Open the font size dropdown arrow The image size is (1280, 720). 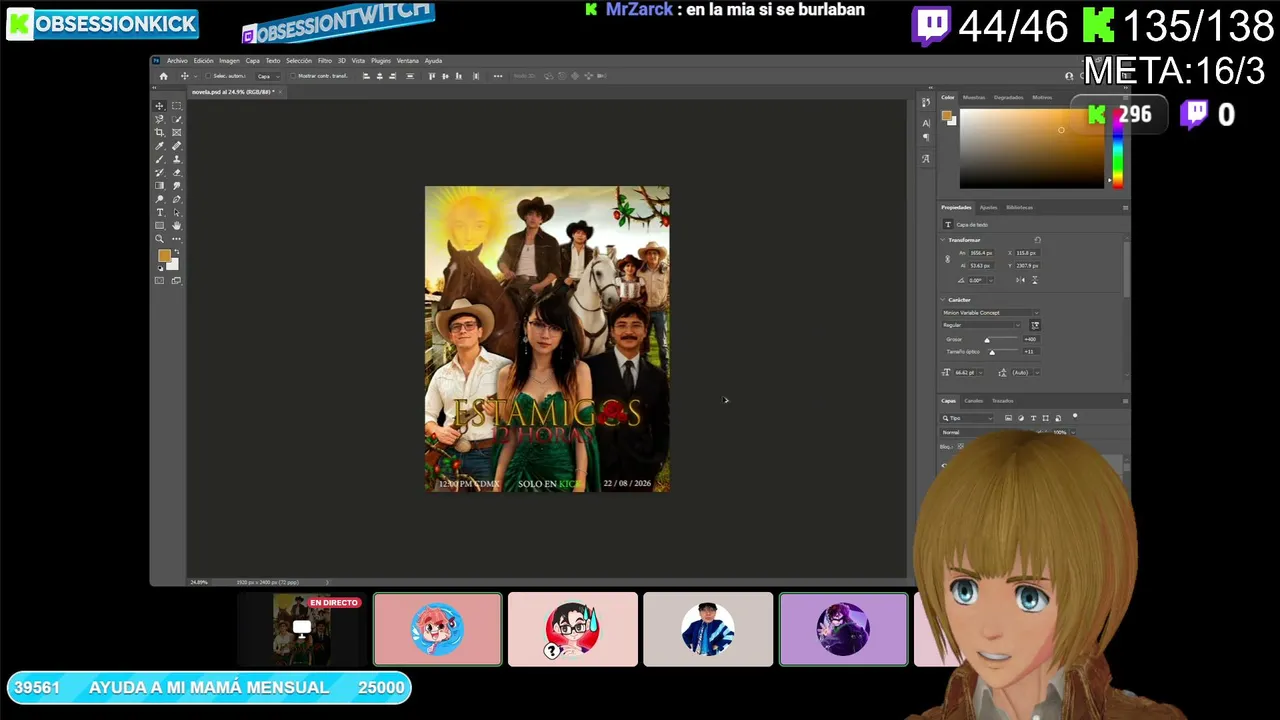[x=979, y=373]
